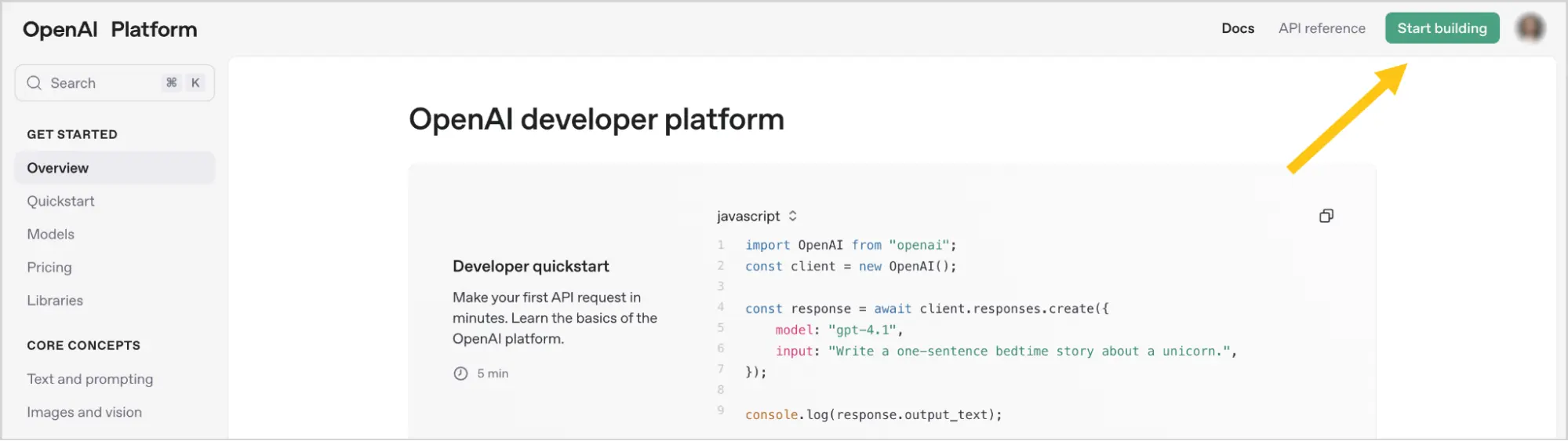Click the code line importing OpenAI
Screen dimensions: 1568x441
[x=850, y=245]
